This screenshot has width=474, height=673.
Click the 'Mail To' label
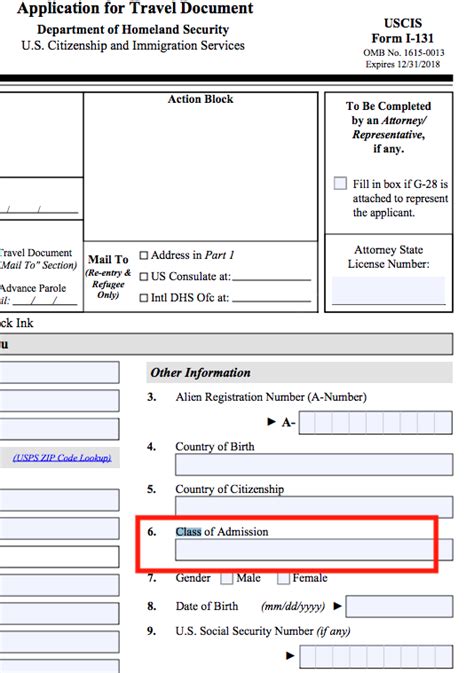[108, 259]
